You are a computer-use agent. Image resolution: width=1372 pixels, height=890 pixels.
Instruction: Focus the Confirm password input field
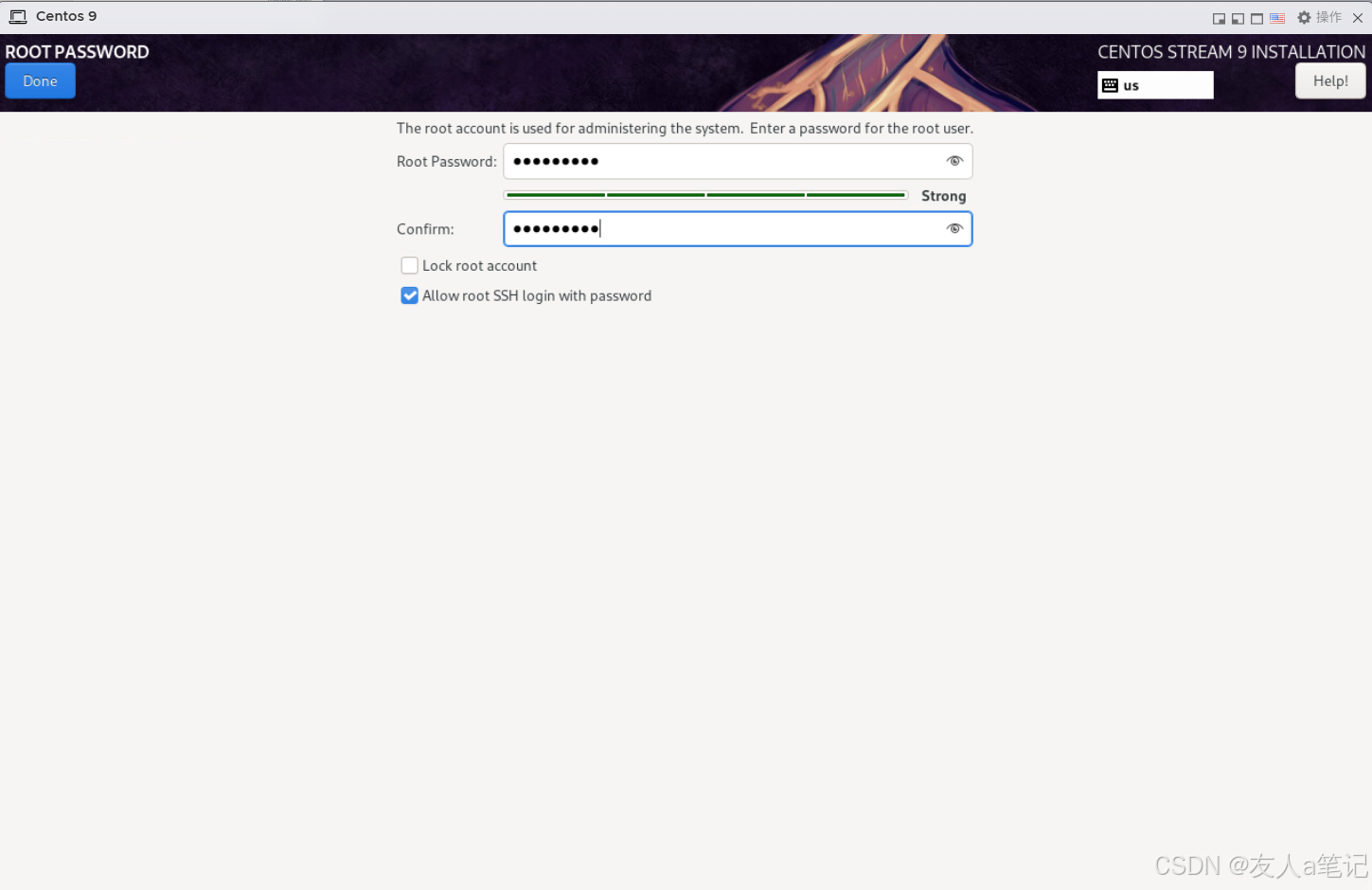[738, 228]
